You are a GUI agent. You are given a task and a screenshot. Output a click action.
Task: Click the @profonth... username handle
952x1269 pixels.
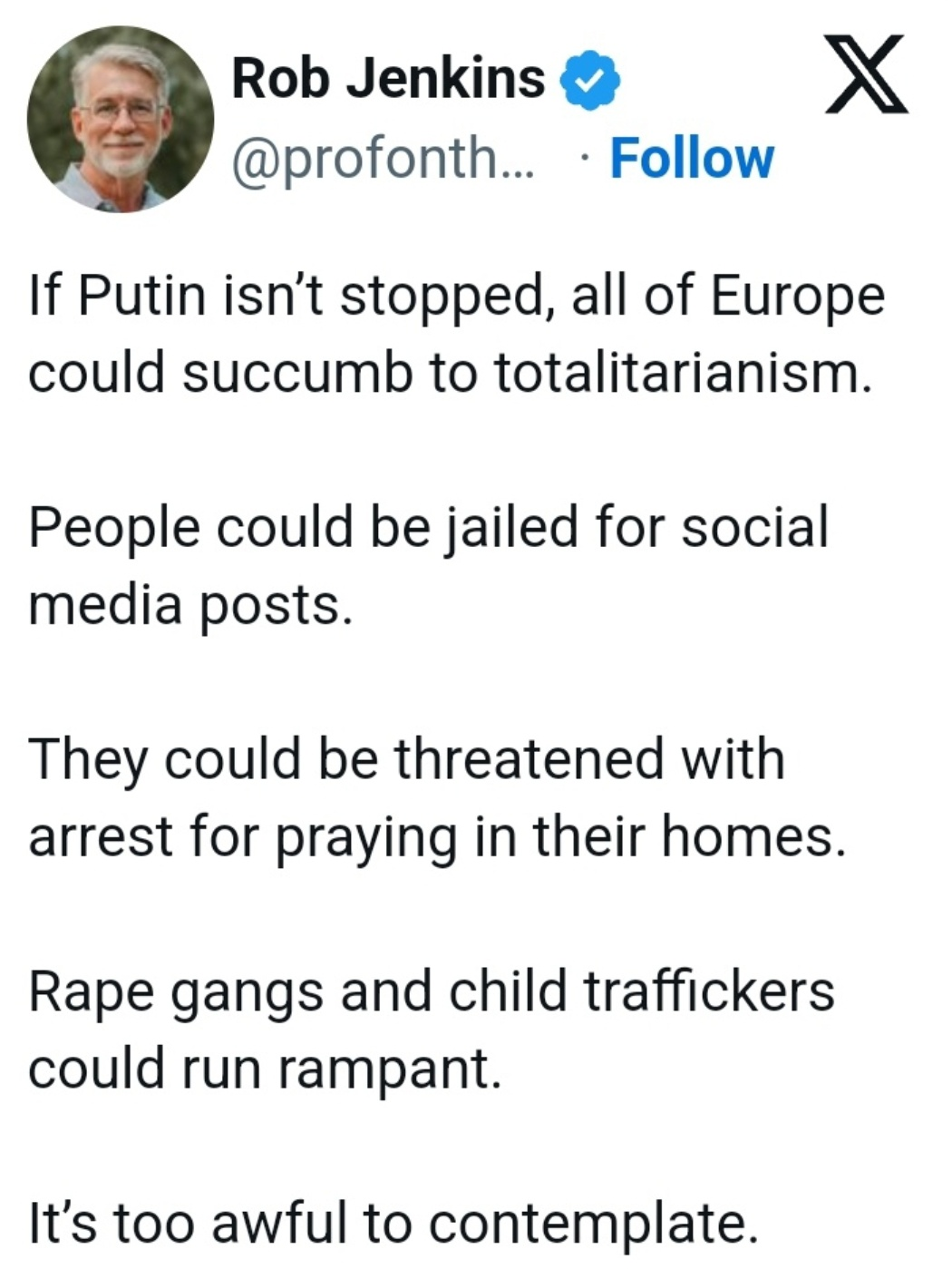[x=383, y=160]
